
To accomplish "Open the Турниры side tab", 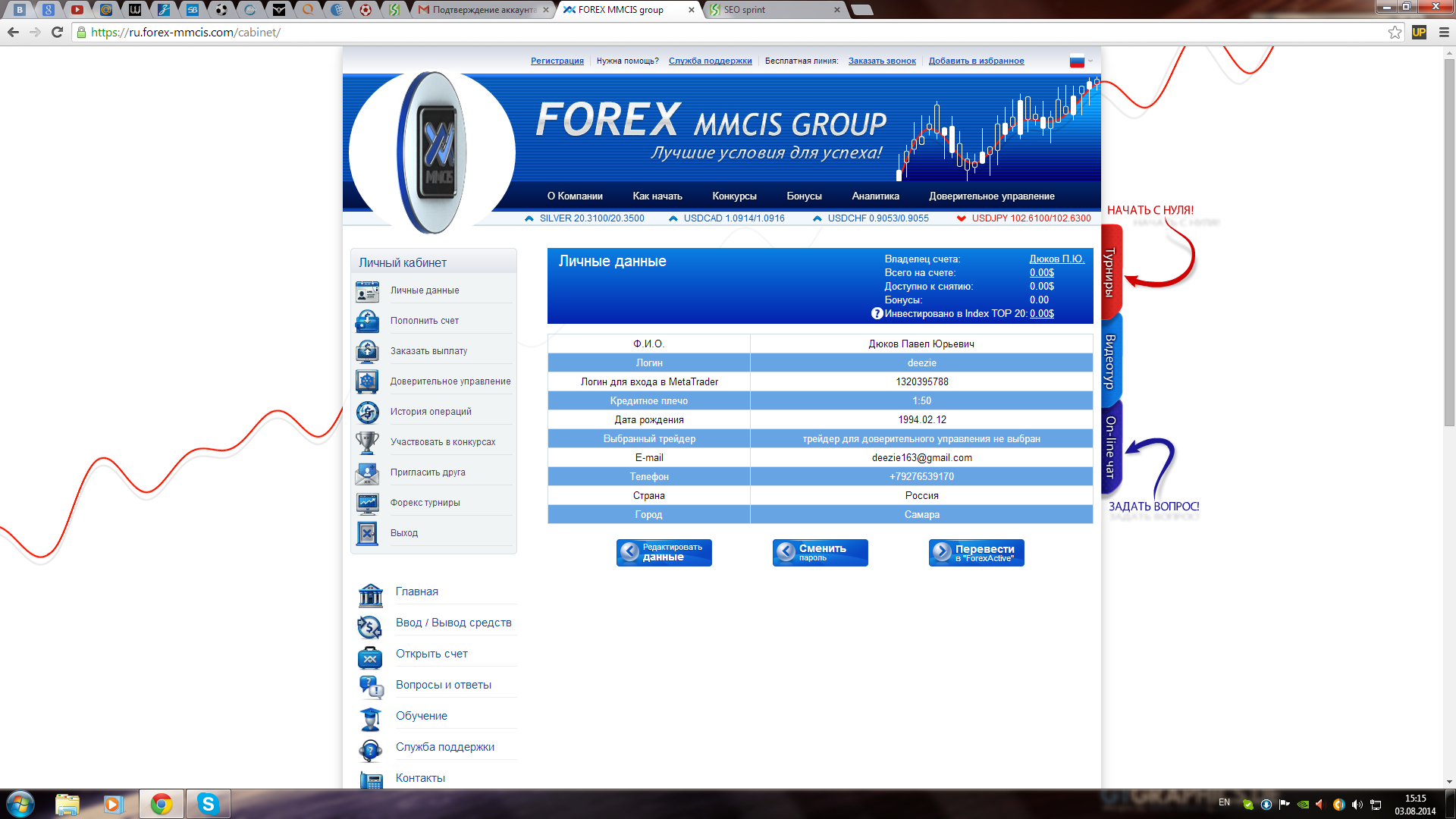I will [1111, 273].
